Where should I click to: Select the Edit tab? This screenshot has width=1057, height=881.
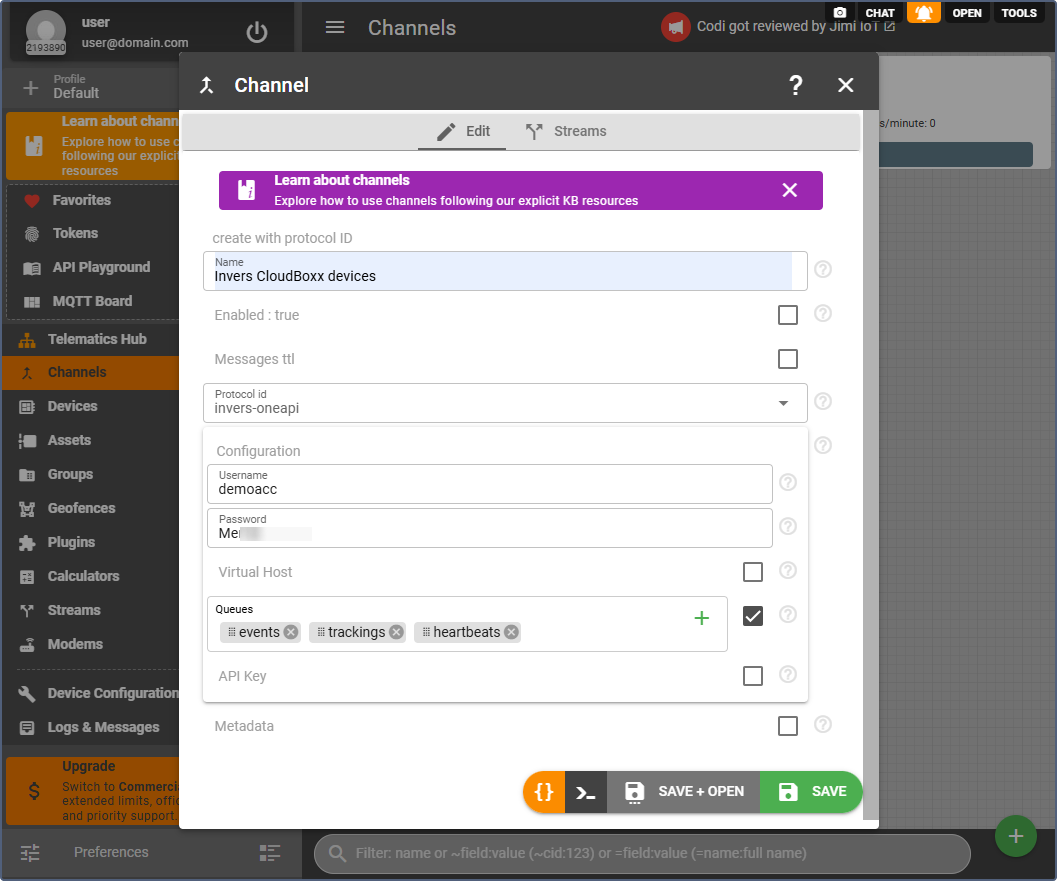[x=464, y=131]
